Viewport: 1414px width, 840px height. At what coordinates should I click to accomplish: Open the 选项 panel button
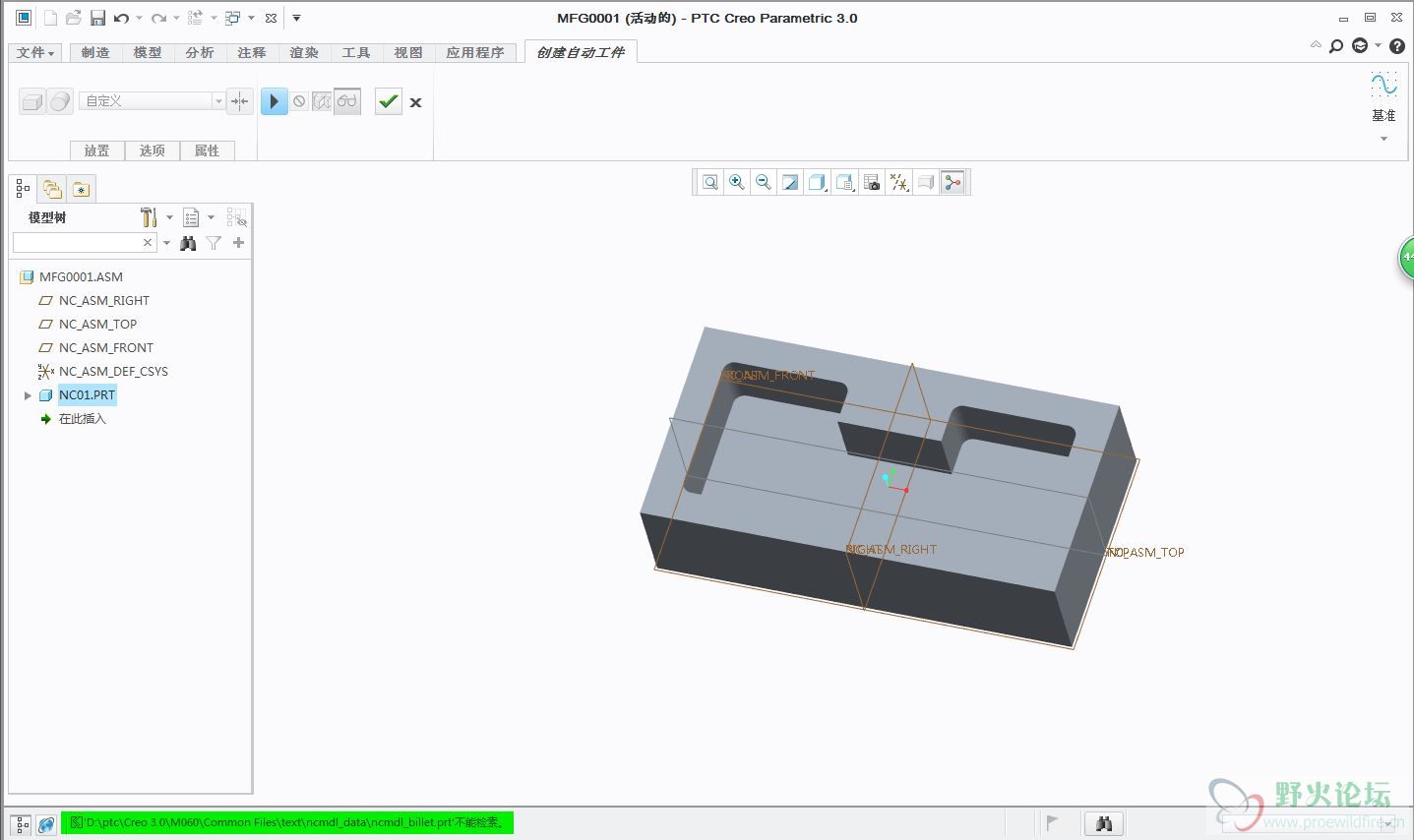click(152, 150)
